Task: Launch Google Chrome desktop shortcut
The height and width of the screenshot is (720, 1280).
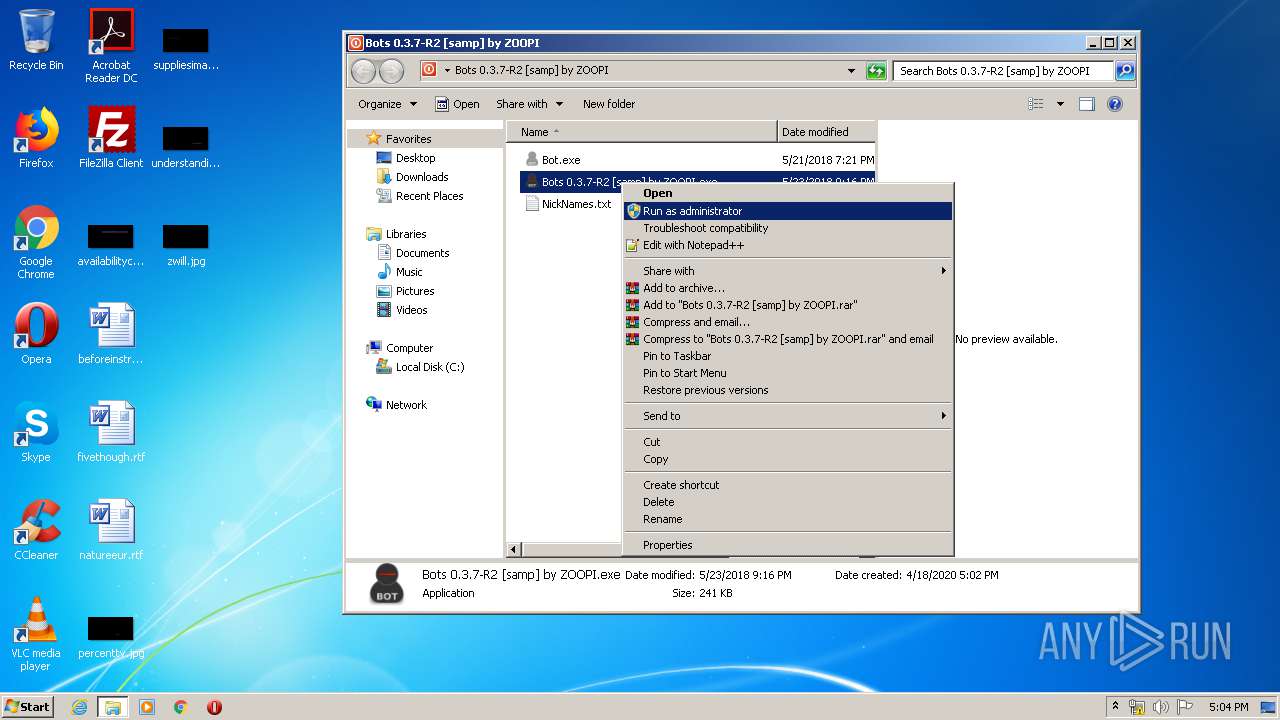Action: coord(36,243)
